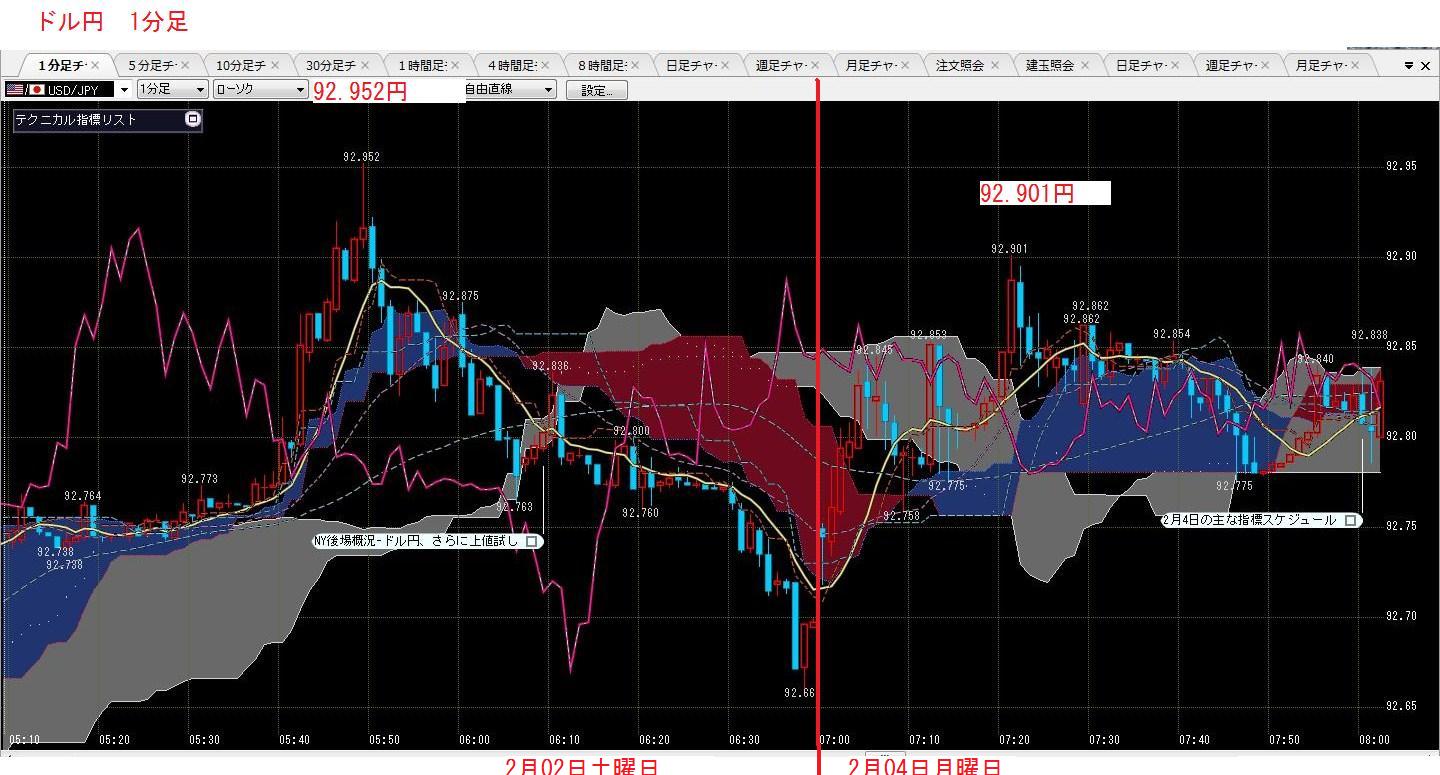Viewport: 1440px width, 775px height.
Task: Open the 自由直線 drawing tool dropdown
Action: 509,89
